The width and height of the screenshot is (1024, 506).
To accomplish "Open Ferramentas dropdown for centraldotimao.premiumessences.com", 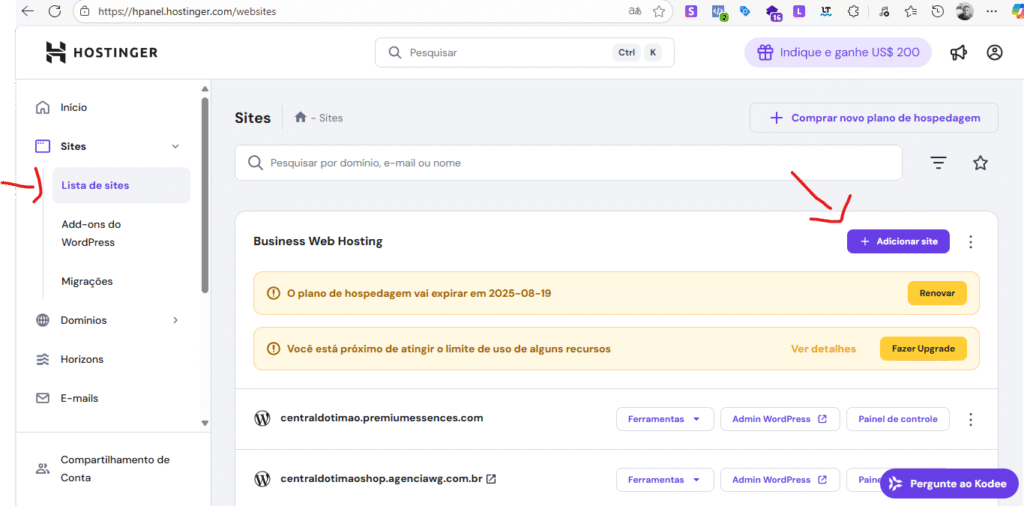I will coord(665,419).
